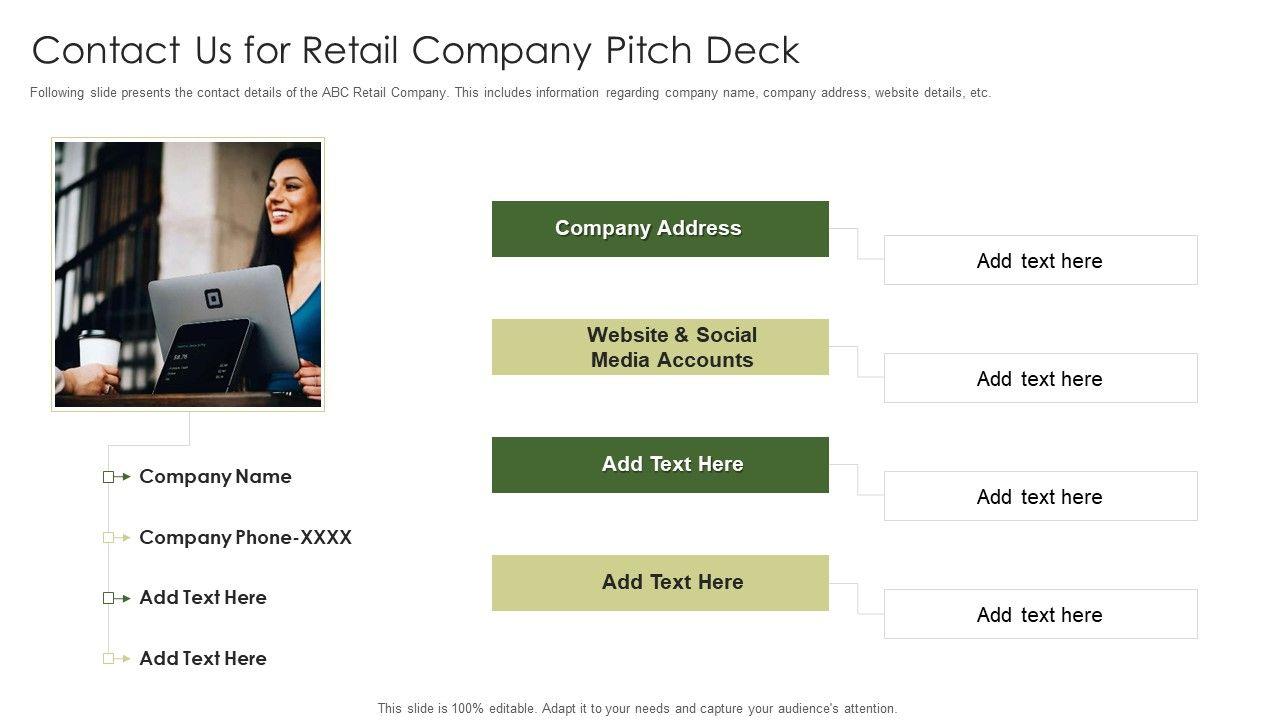The height and width of the screenshot is (720, 1280).
Task: Select the Company Name label
Action: pyautogui.click(x=215, y=477)
